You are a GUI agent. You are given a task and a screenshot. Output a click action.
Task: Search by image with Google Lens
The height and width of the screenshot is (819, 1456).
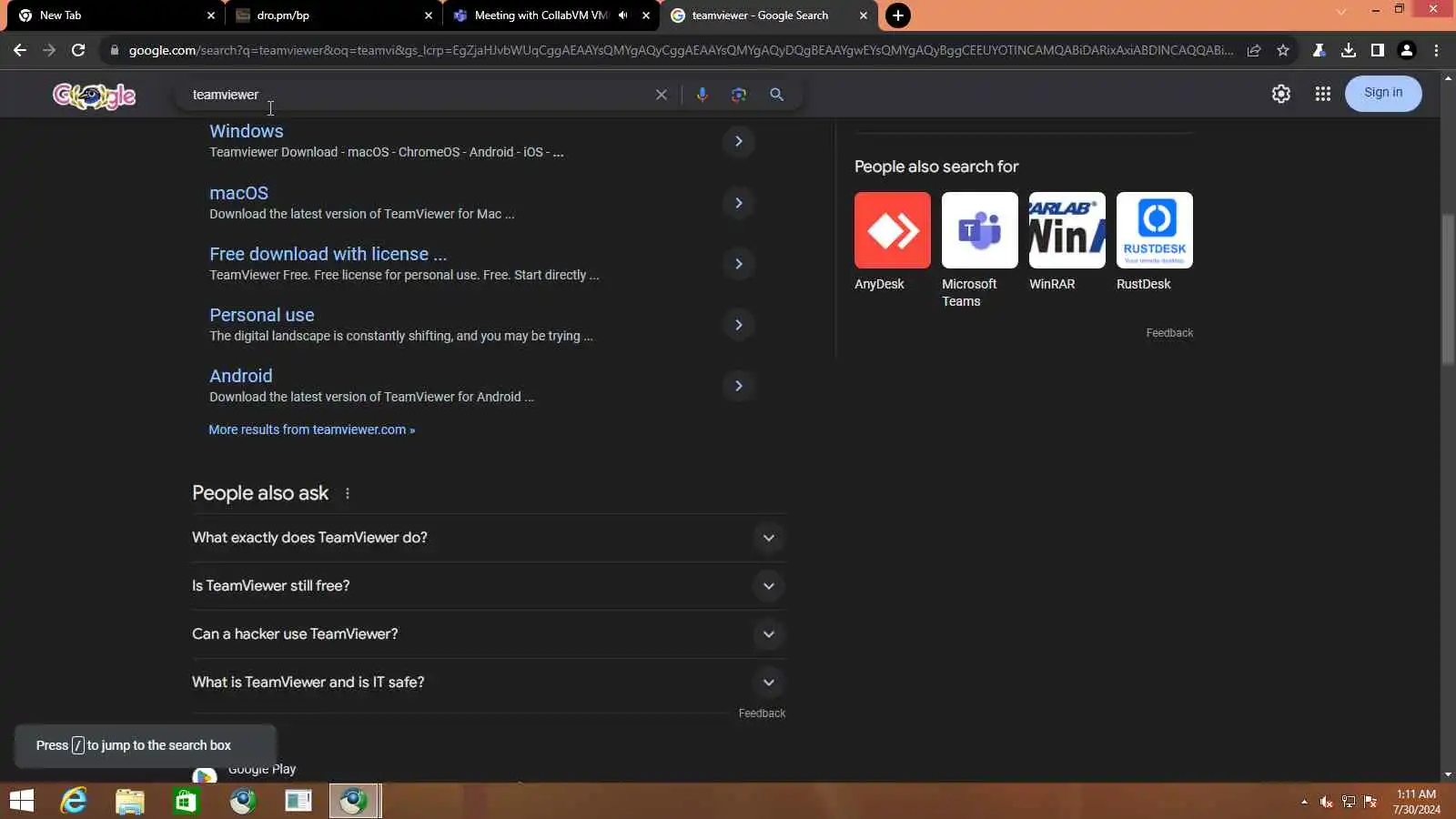739,95
